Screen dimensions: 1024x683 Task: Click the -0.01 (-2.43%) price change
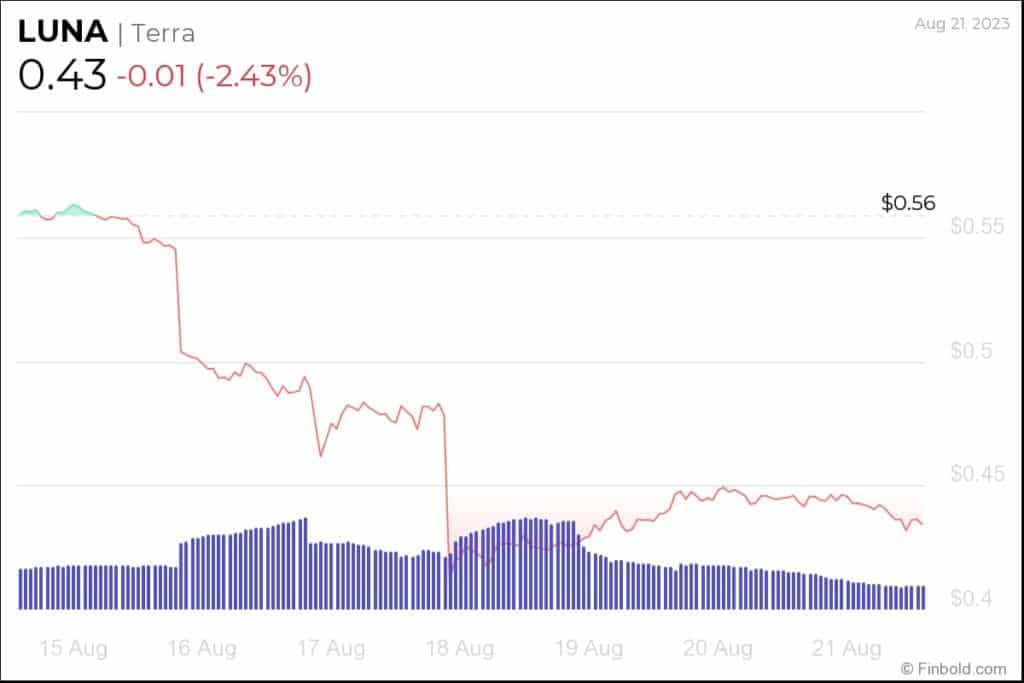[x=214, y=76]
